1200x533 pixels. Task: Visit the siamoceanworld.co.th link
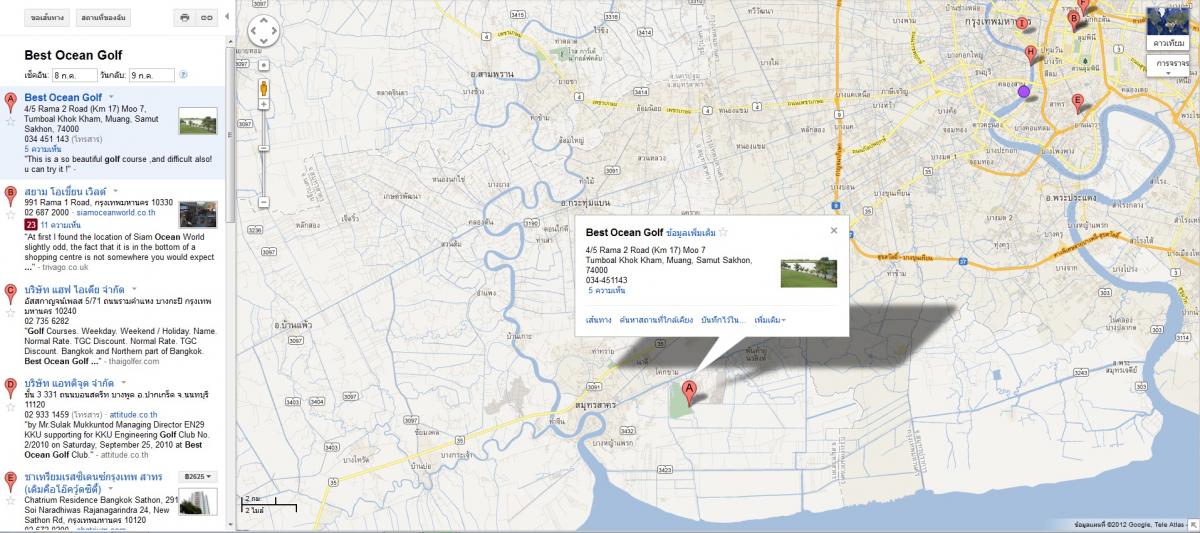point(118,212)
